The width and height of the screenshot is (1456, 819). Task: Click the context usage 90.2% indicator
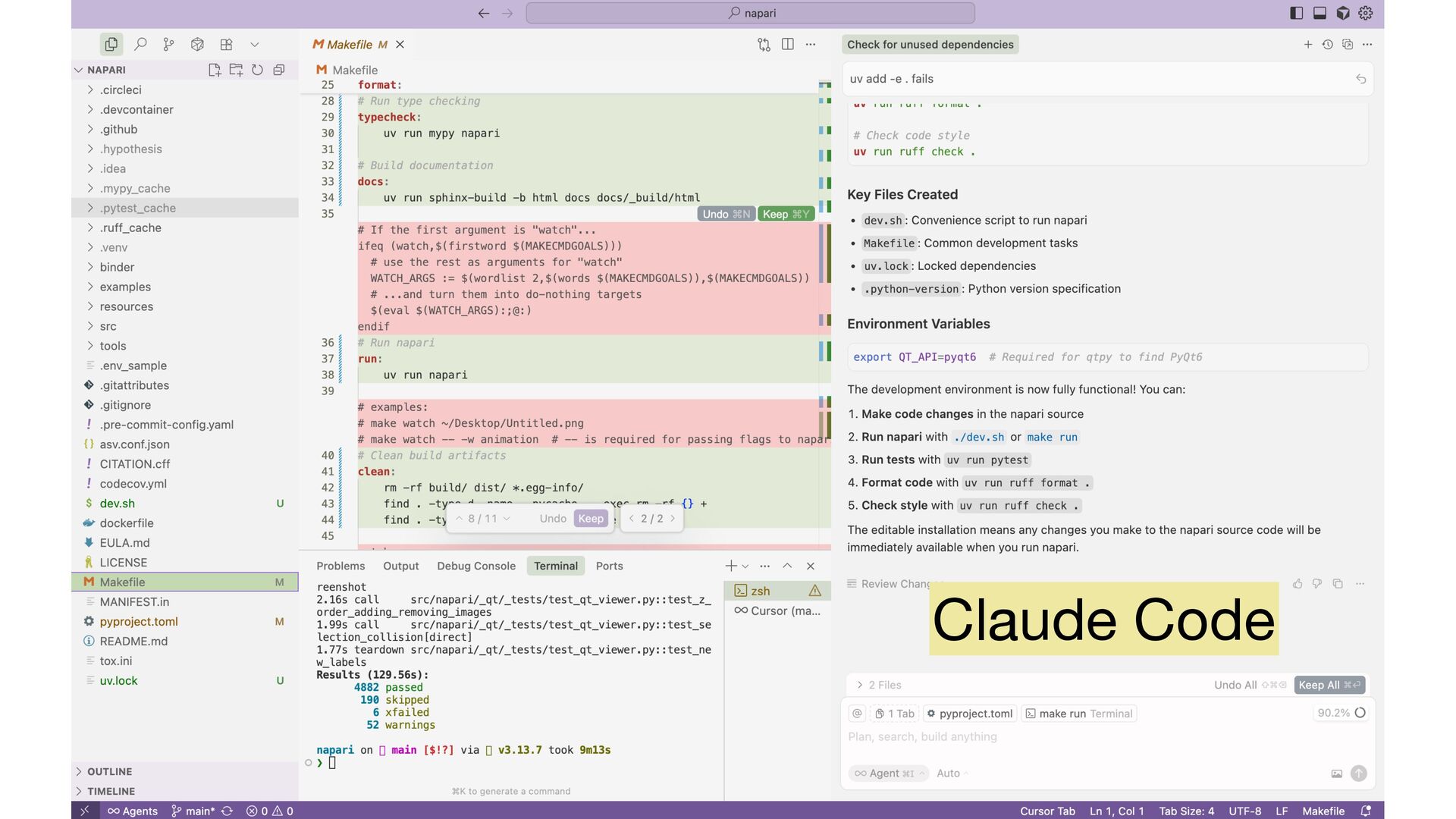(1340, 713)
